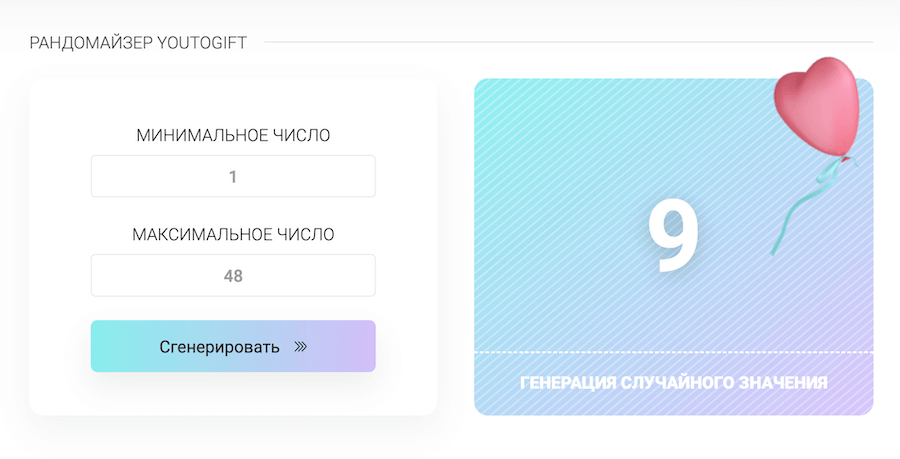This screenshot has height=459, width=900.
Task: Click the horizontal rule beside the heading
Action: [x=568, y=42]
